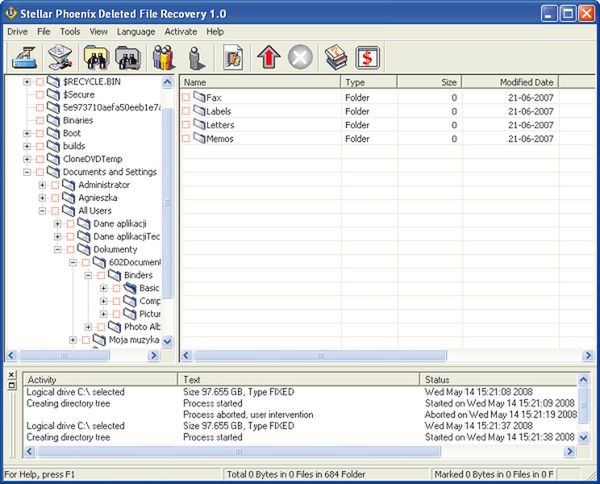Open the File menu

44,32
